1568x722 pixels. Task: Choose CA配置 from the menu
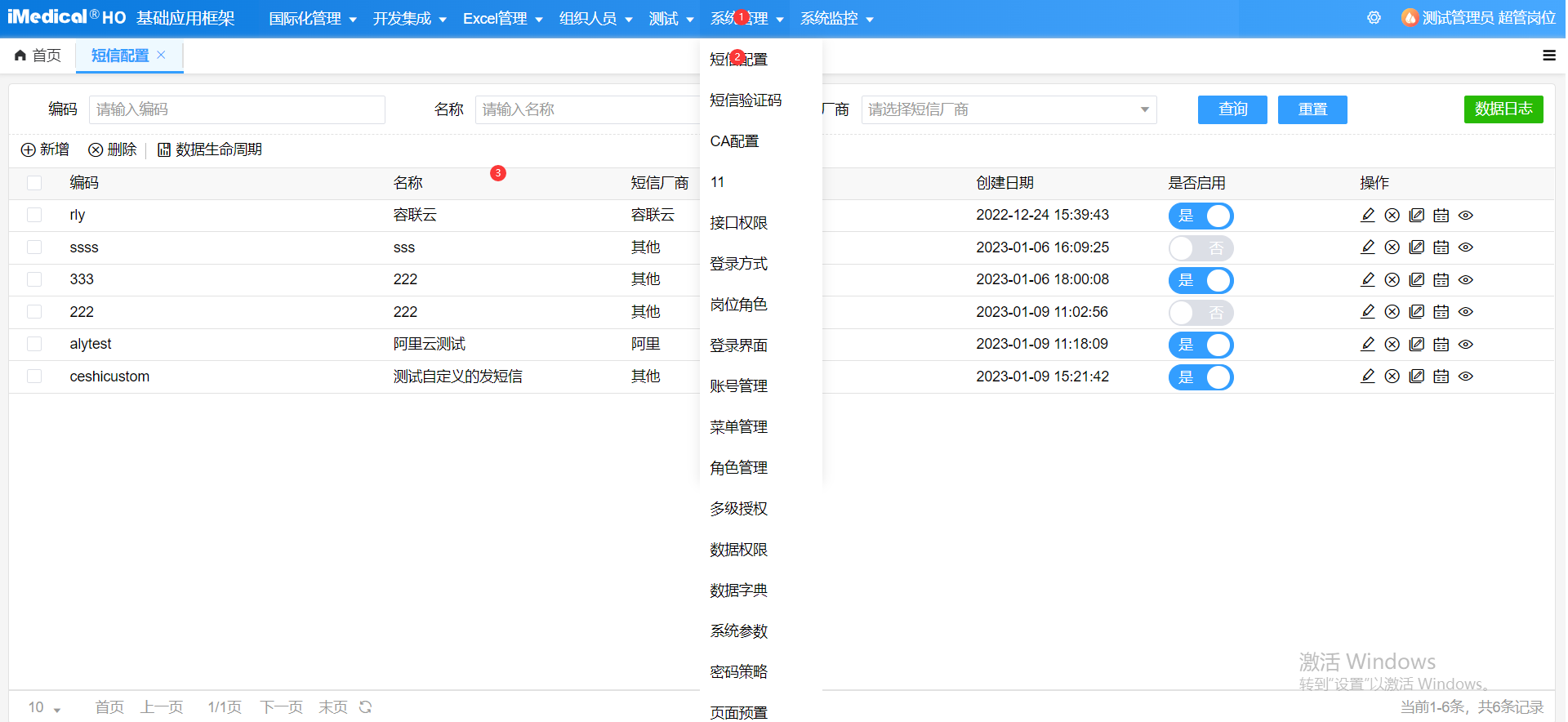734,141
